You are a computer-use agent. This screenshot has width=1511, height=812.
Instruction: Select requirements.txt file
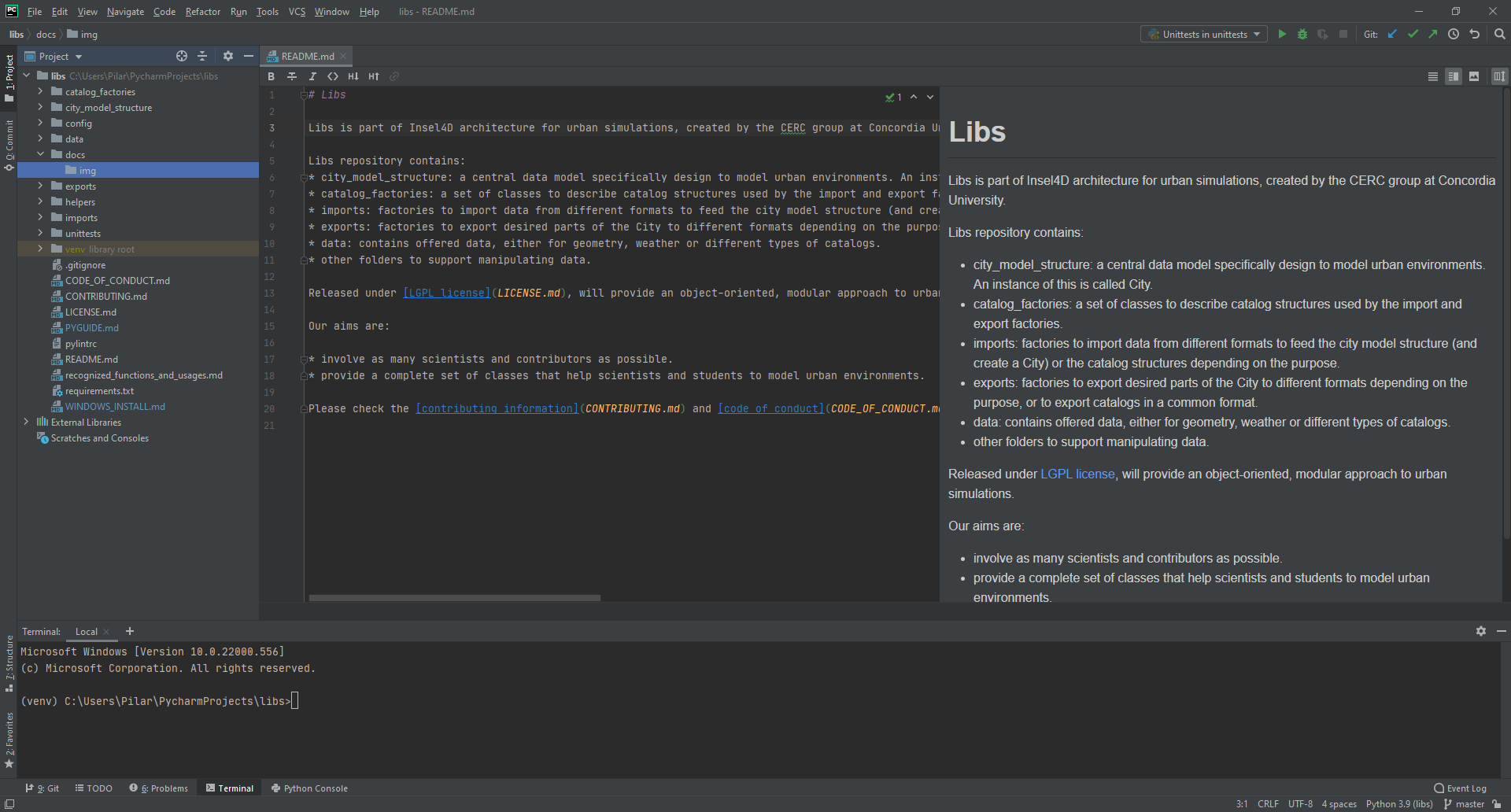pos(99,390)
